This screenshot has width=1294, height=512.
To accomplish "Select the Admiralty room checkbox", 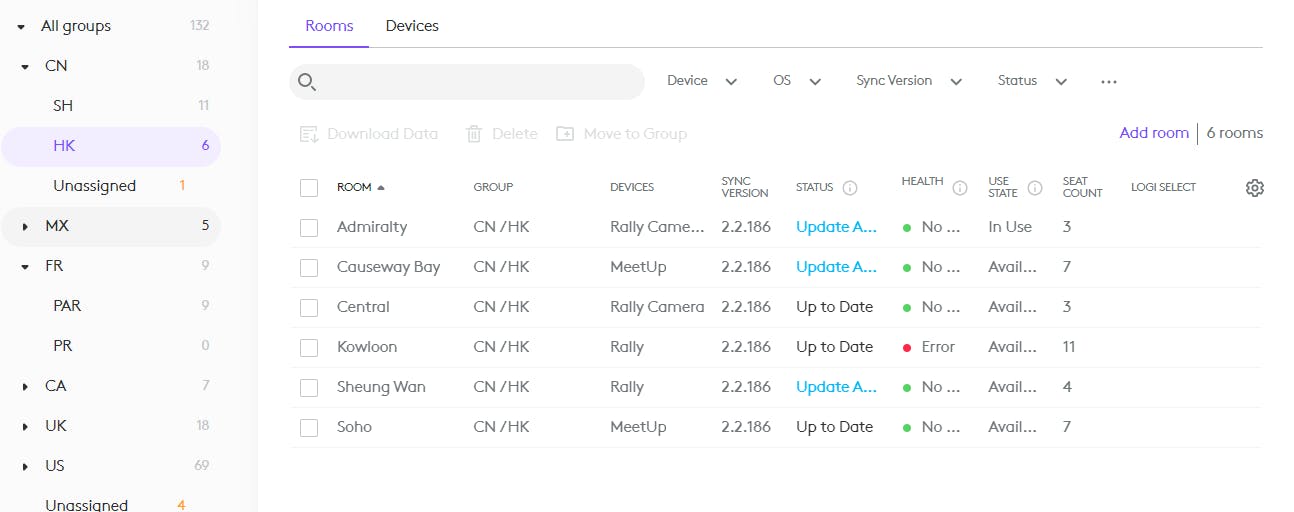I will (x=309, y=228).
